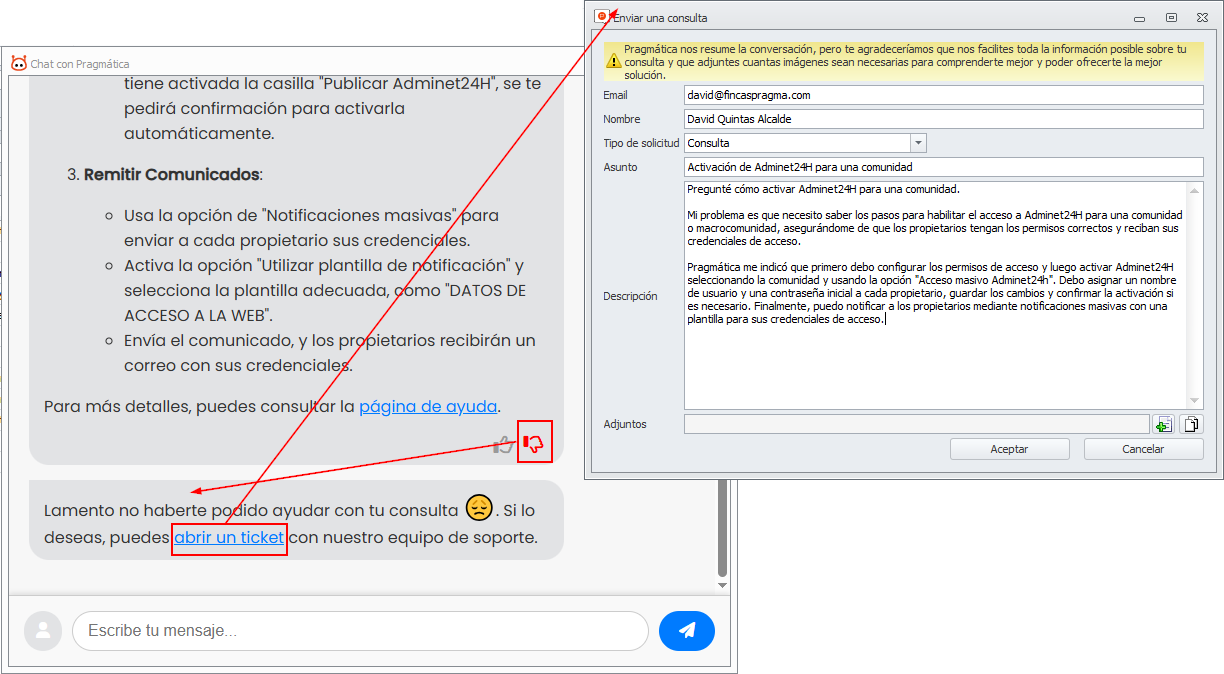Click the Cancelar button
The image size is (1224, 674).
coord(1143,449)
